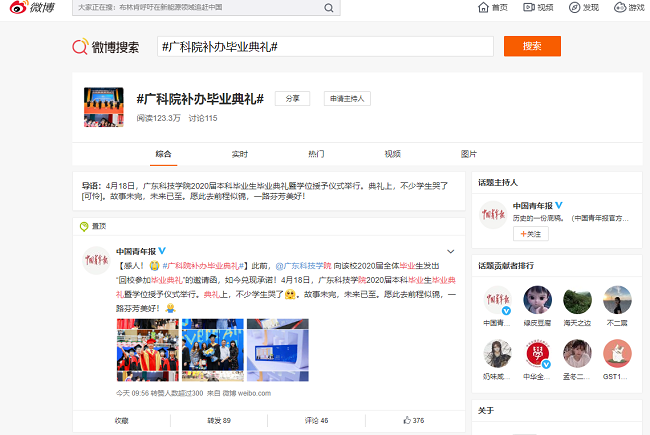Open the 首页 home icon
650x435 pixels.
(x=492, y=8)
